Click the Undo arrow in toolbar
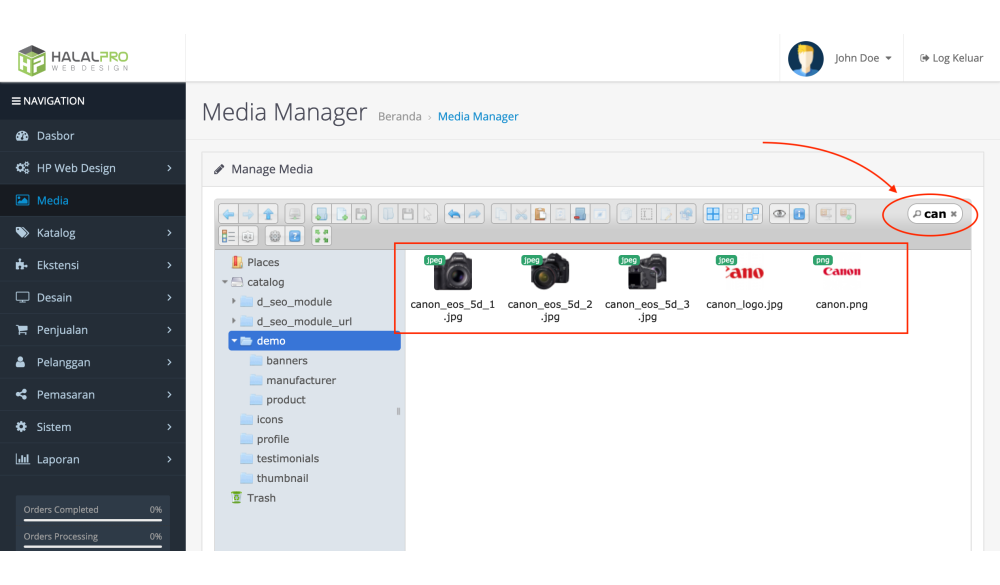Viewport: 1000px width, 585px height. pyautogui.click(x=454, y=214)
